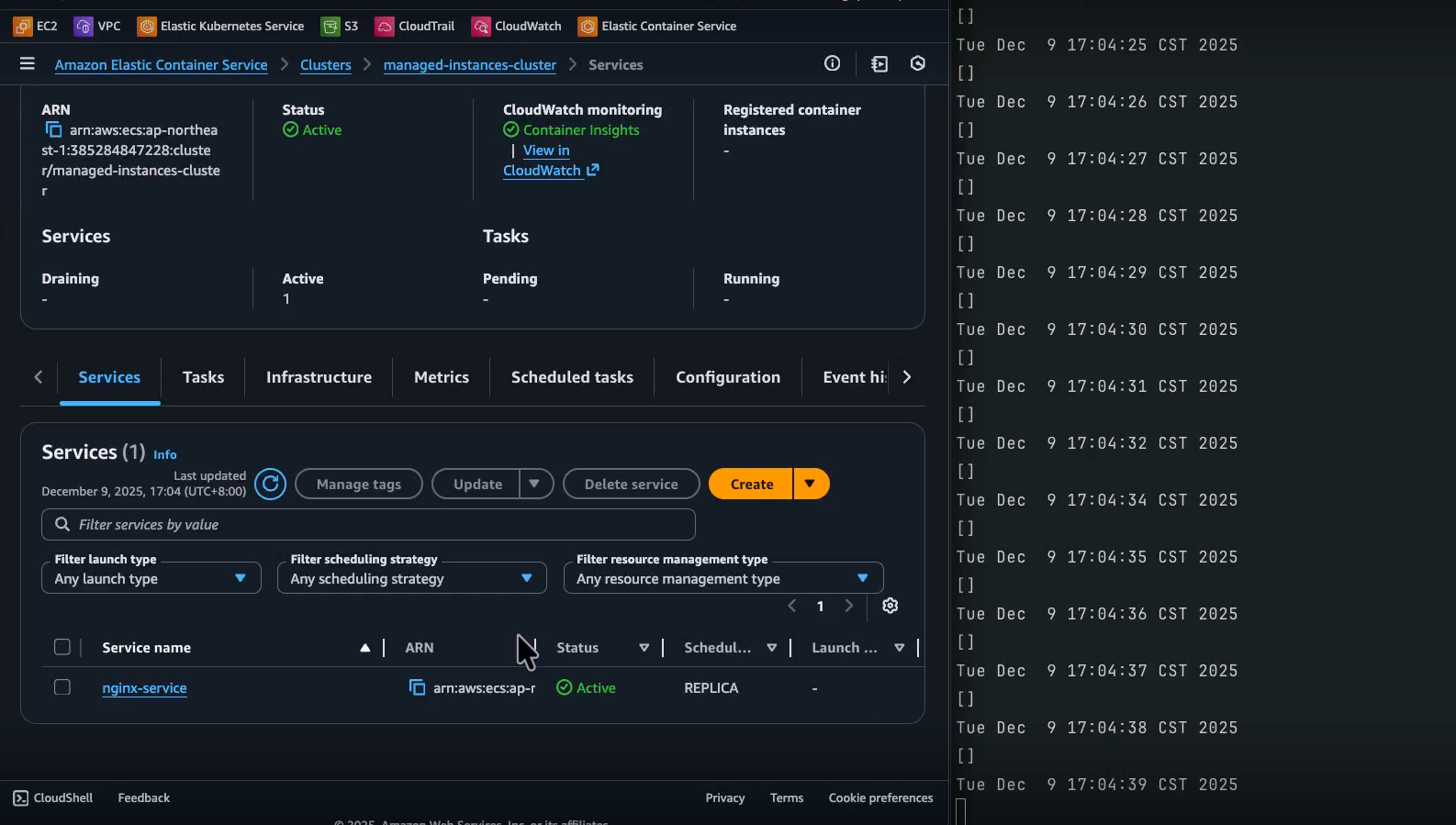Click the Filter services by value field

(367, 525)
